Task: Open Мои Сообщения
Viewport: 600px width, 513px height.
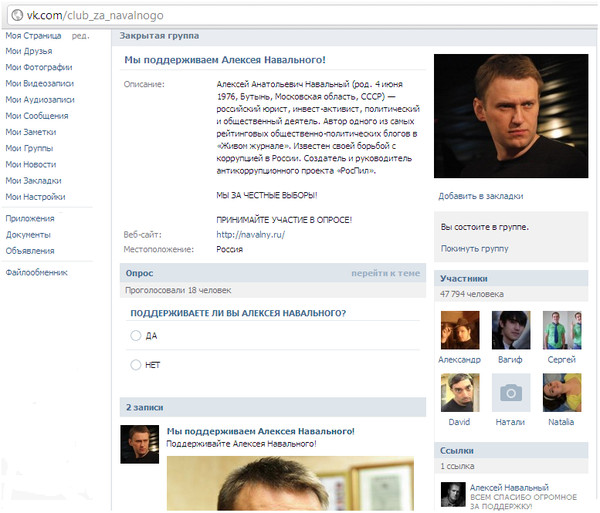Action: (x=37, y=116)
